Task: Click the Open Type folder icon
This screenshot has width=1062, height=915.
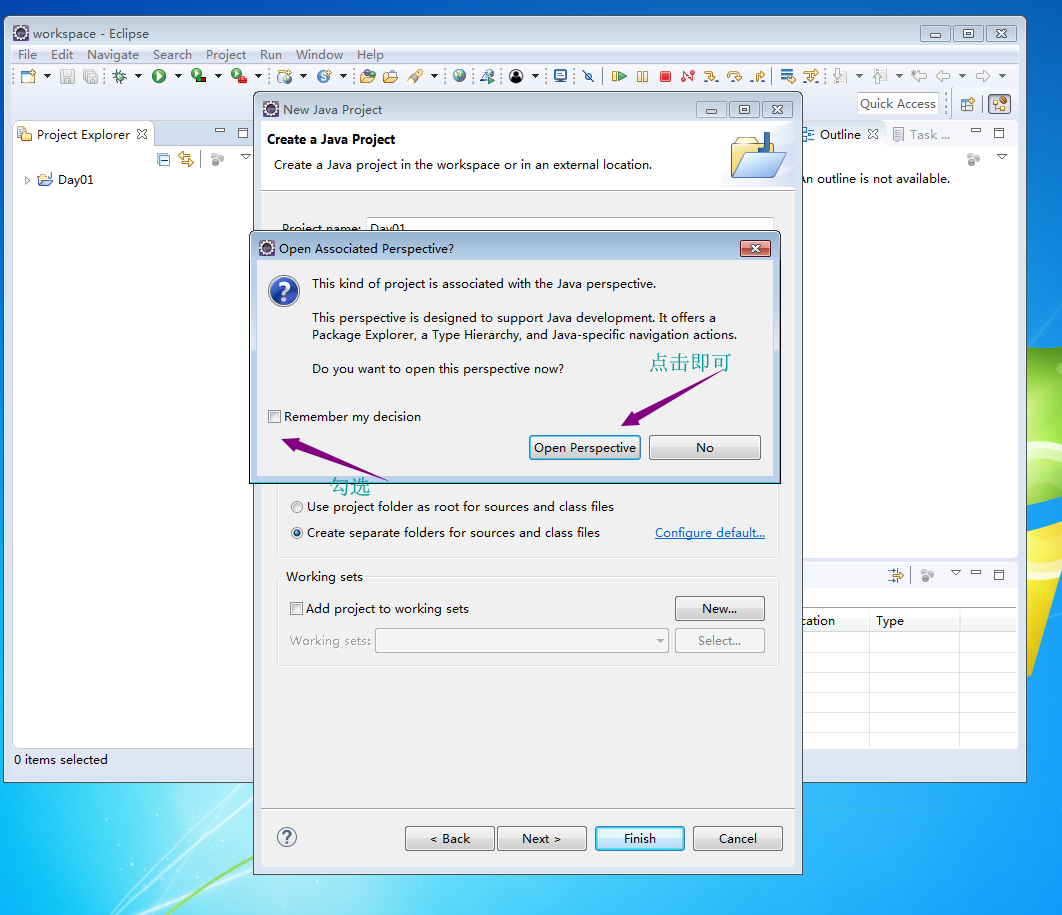Action: 368,77
